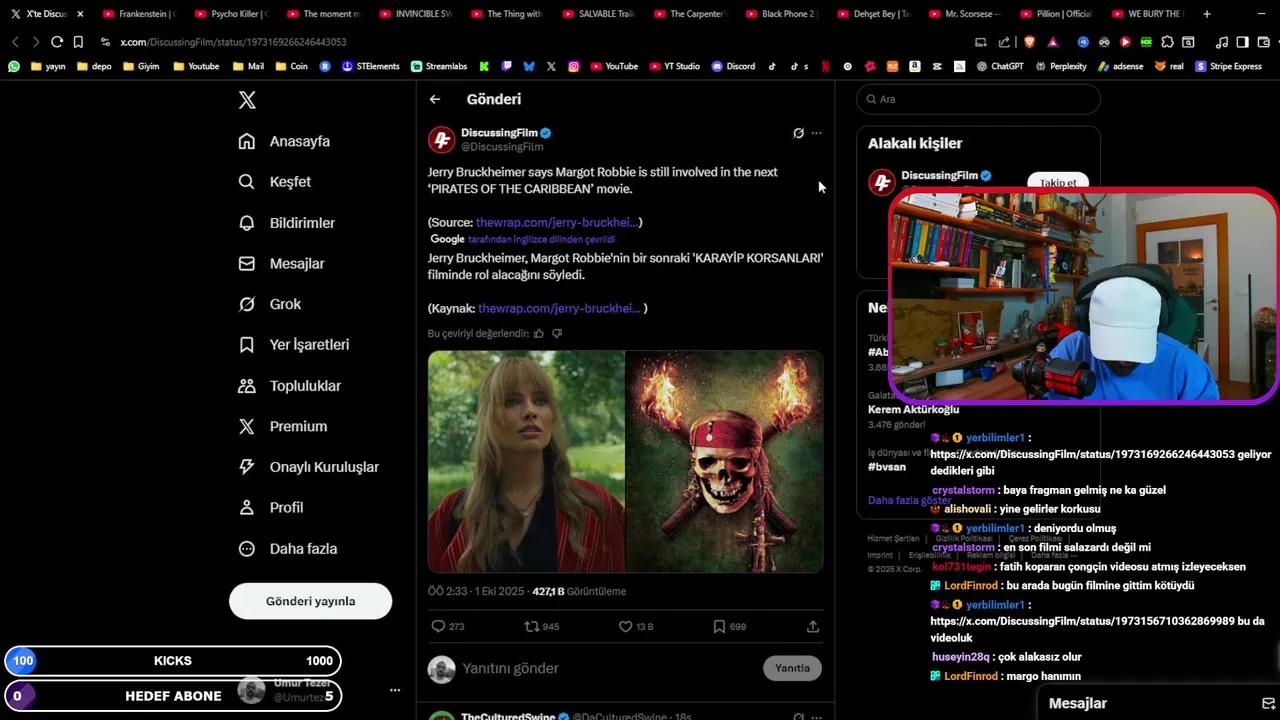Screen dimensions: 1280x720
Task: Bookmark the post with 699 saves
Action: point(719,627)
